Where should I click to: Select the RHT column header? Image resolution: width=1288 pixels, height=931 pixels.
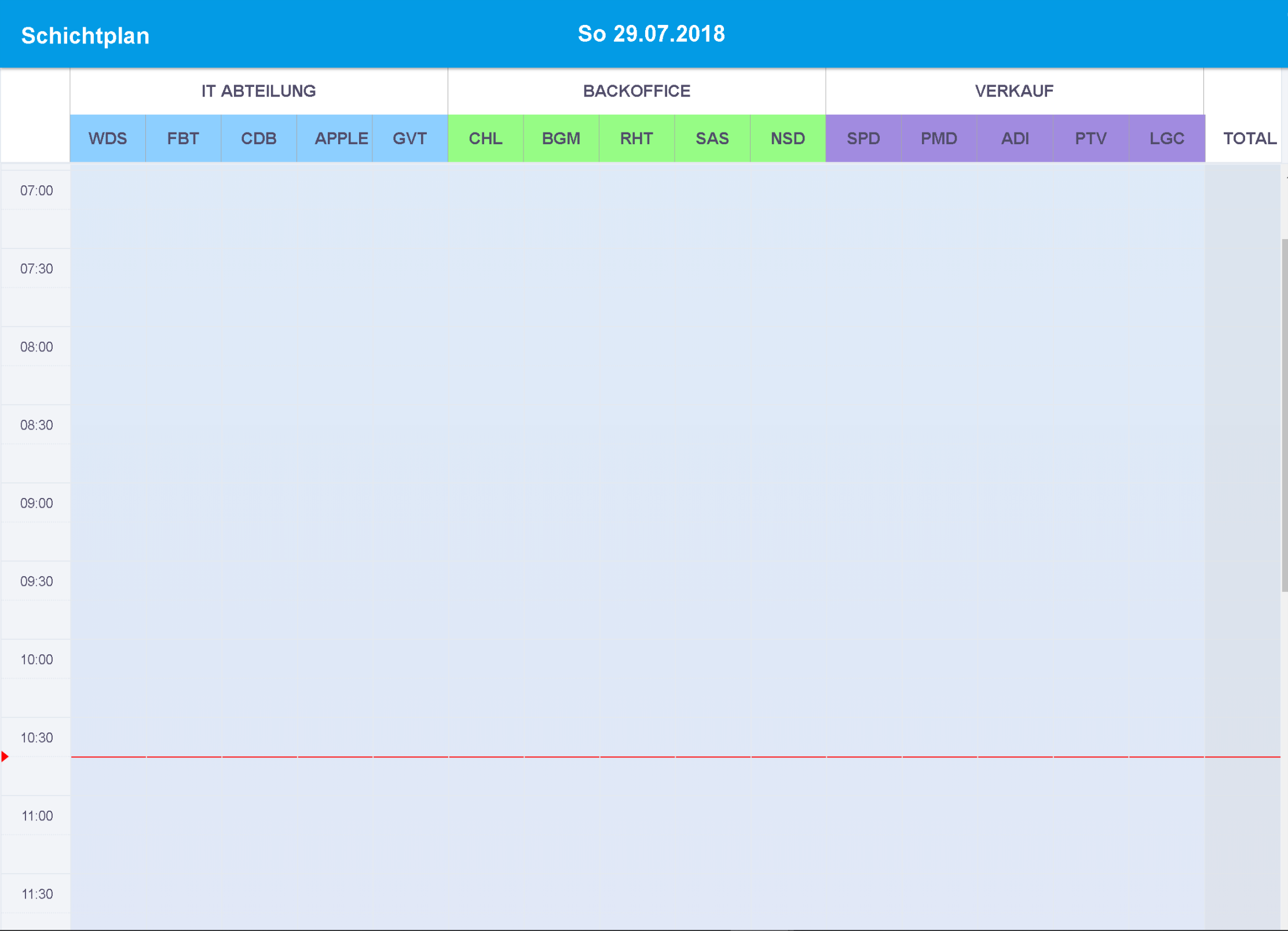[x=636, y=138]
